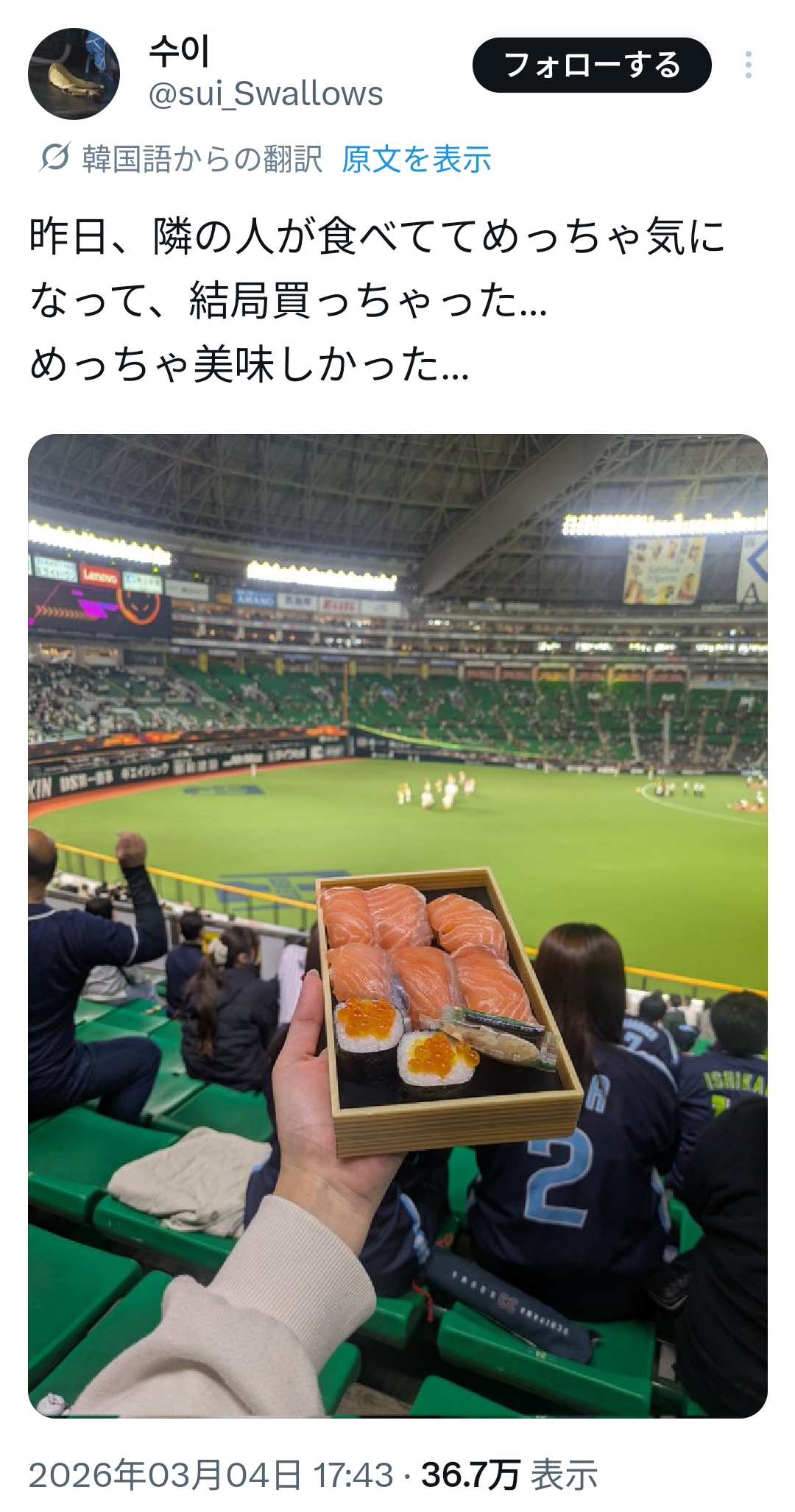The image size is (795, 1512).
Task: Select the tweet line めっちゃ美味しかった…
Action: [x=249, y=365]
